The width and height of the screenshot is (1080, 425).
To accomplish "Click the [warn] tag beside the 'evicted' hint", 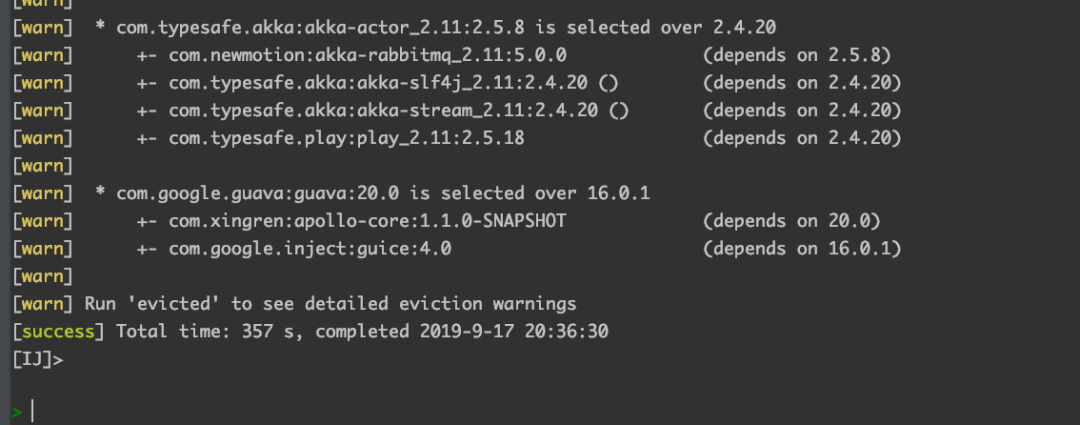I will tap(42, 303).
